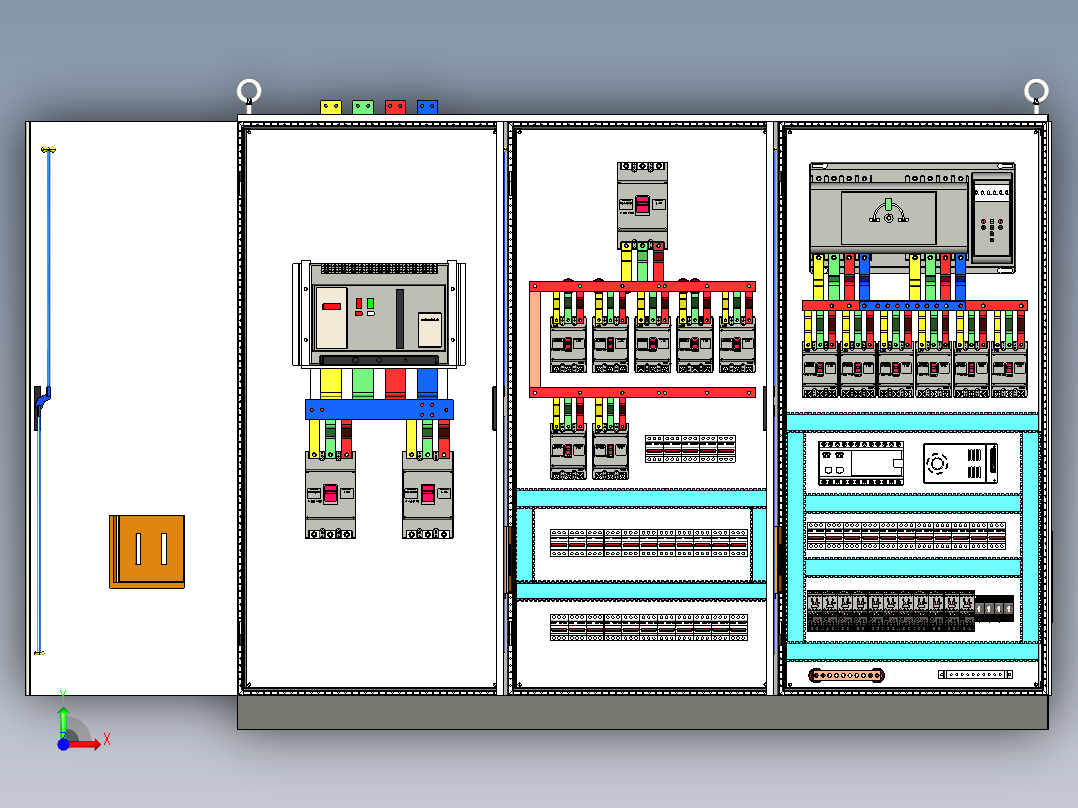Select lower red busbar in middle compartment

point(642,393)
